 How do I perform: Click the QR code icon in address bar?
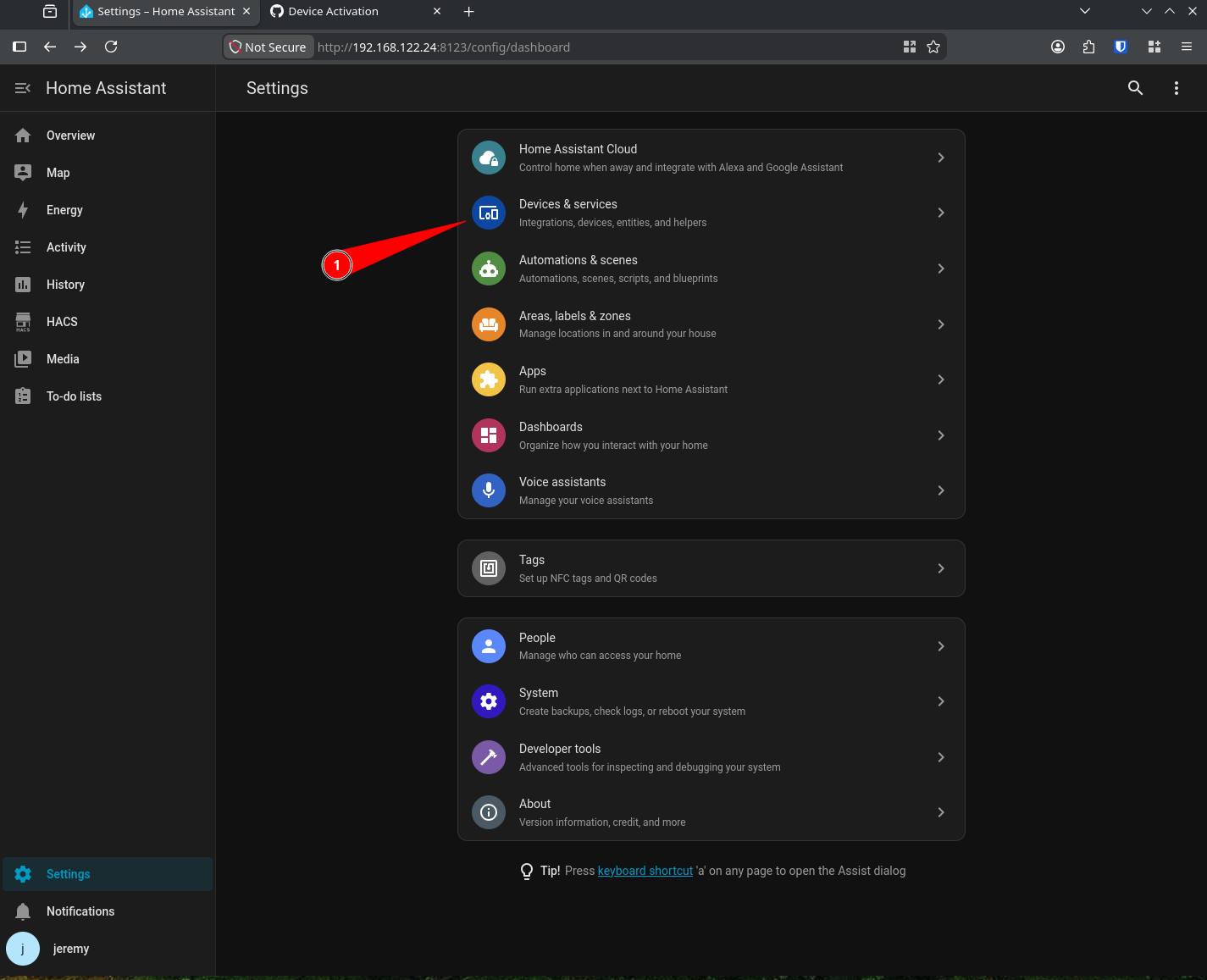[910, 47]
